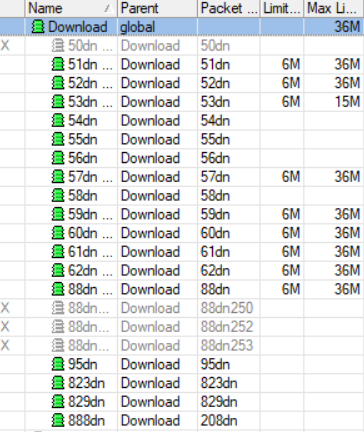Choose the queue icon of the 59dn row
Image resolution: width=364 pixels, height=432 pixels.
58,214
